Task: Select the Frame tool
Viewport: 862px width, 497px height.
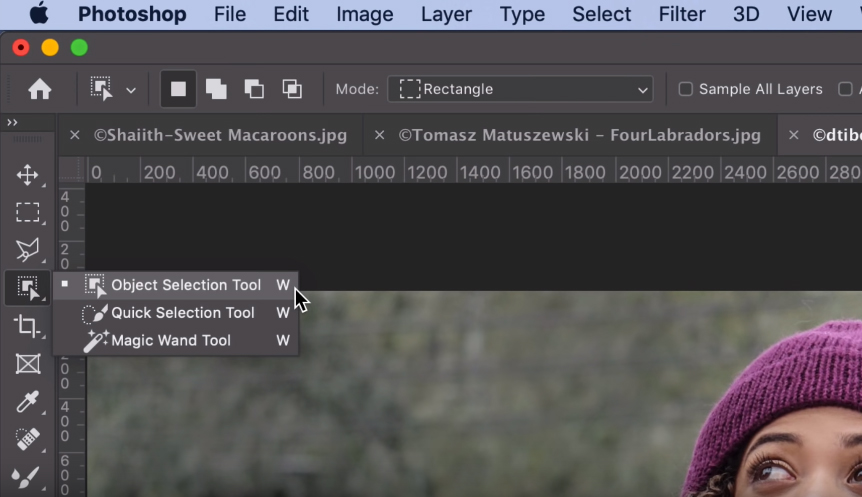Action: (27, 364)
